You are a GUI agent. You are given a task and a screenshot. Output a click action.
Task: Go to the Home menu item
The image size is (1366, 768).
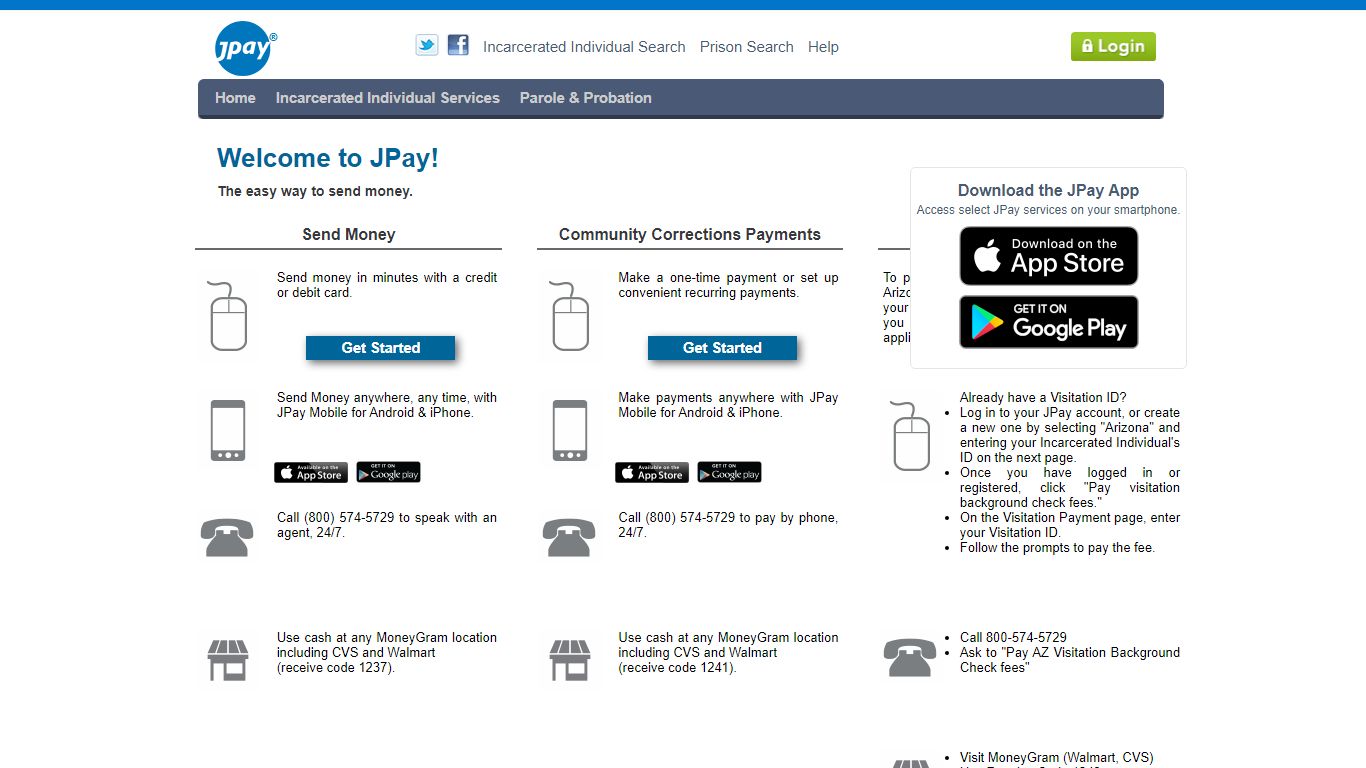[x=235, y=98]
